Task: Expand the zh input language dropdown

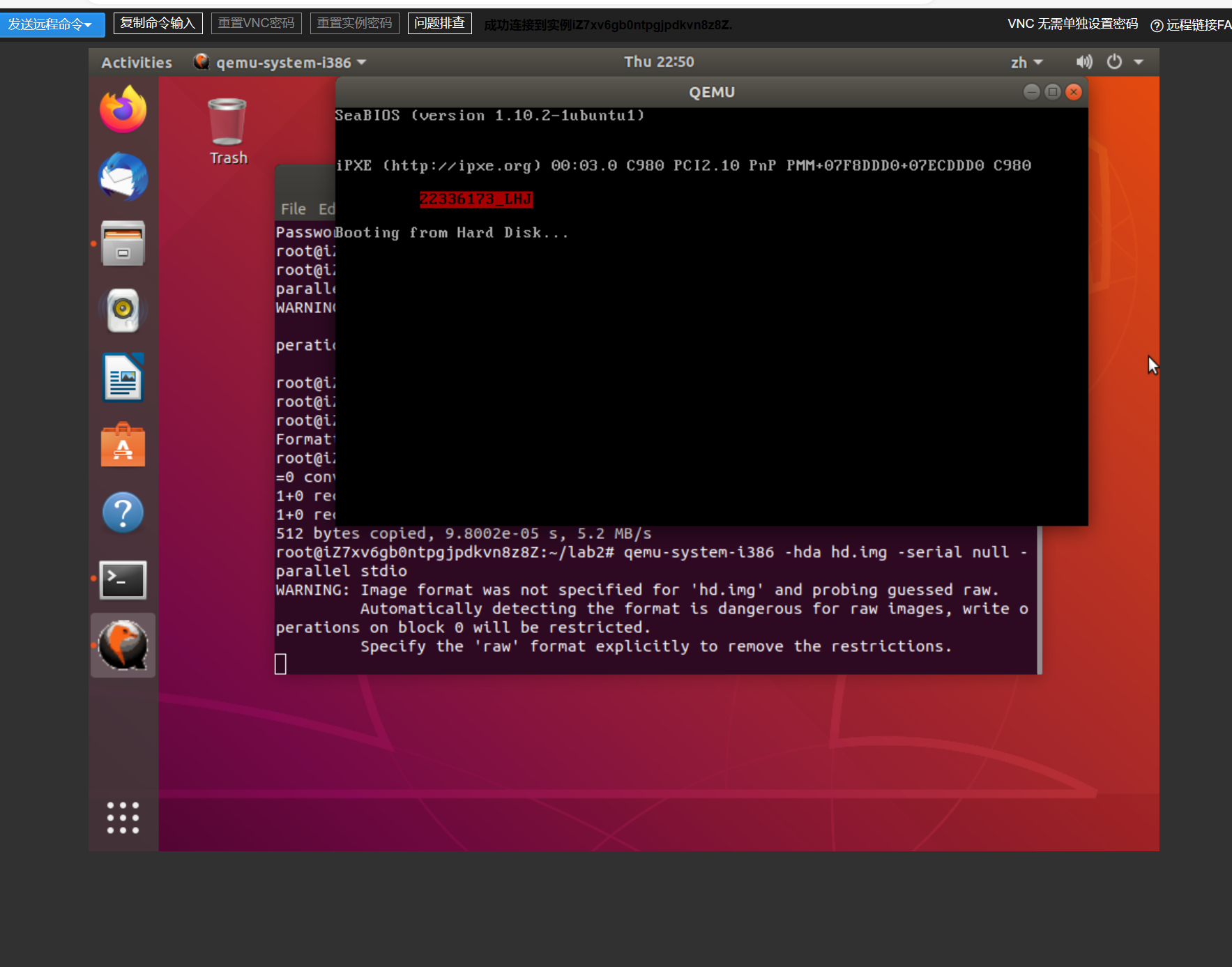Action: tap(1026, 62)
